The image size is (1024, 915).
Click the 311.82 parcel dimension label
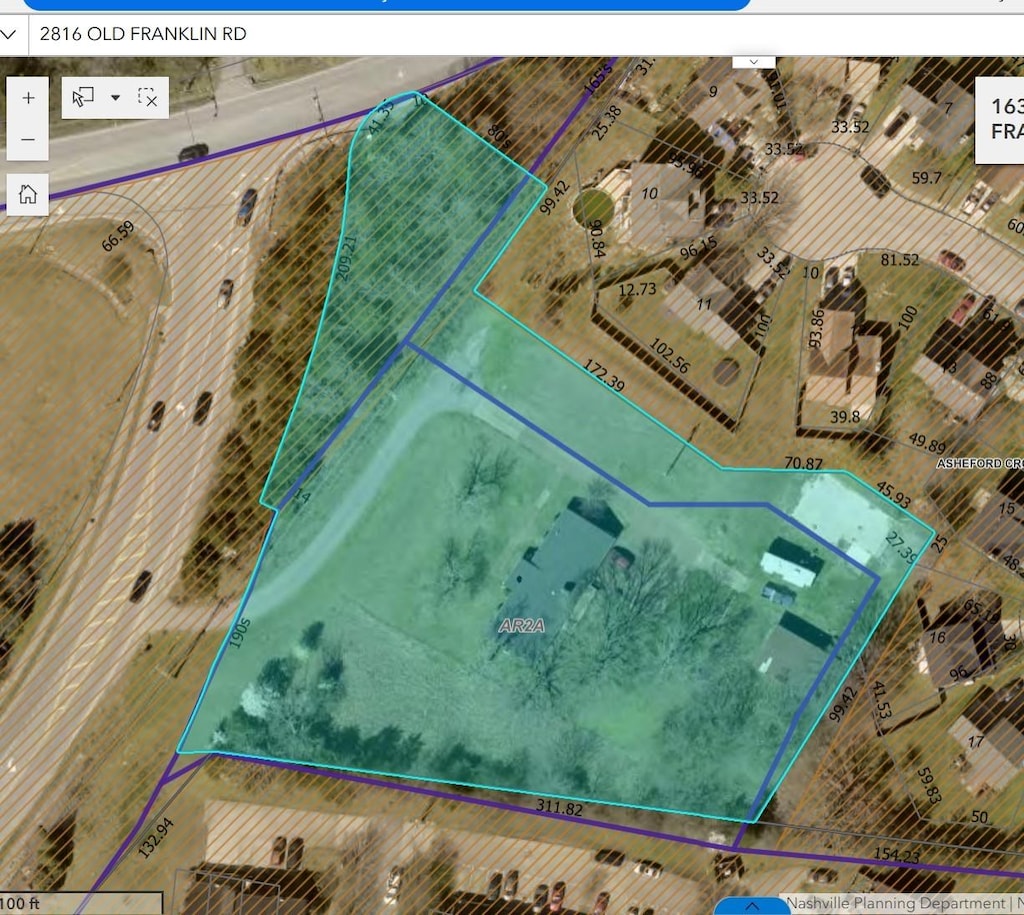point(559,807)
